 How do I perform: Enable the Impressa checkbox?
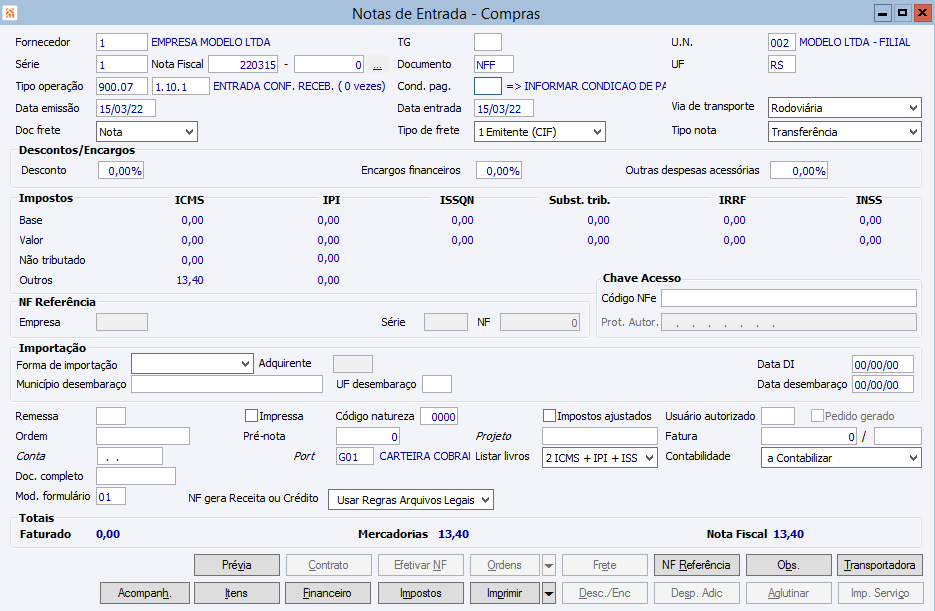(252, 415)
